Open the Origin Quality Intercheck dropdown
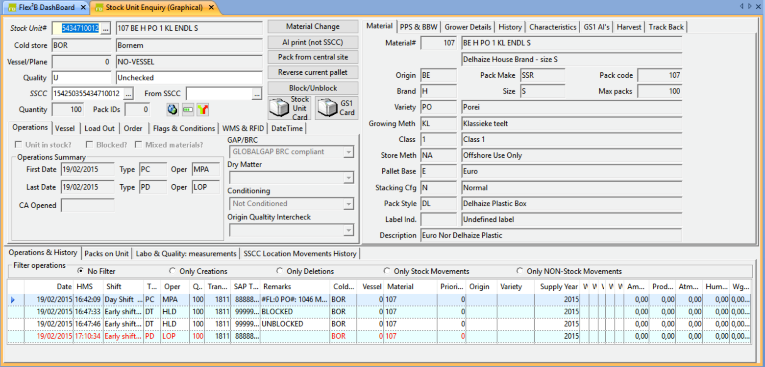Screen dimensions: 765x367 tap(348, 229)
